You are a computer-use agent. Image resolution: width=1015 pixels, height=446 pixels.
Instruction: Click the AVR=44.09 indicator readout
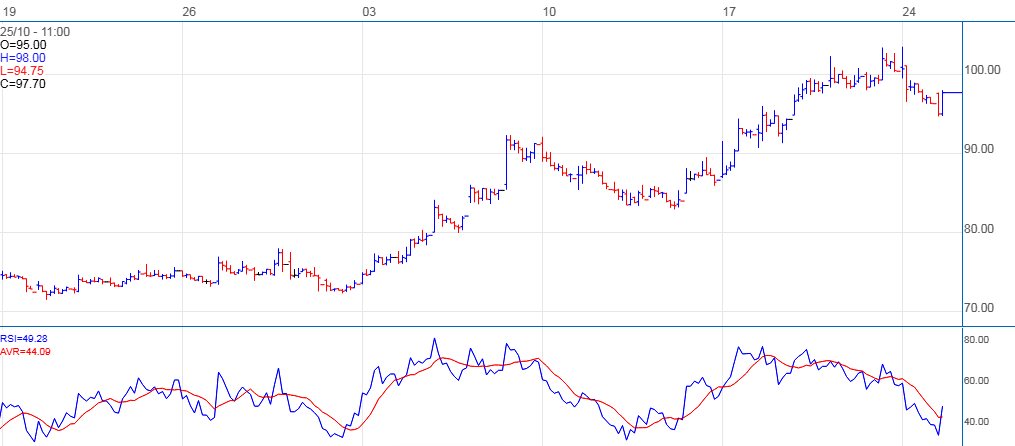tap(25, 351)
